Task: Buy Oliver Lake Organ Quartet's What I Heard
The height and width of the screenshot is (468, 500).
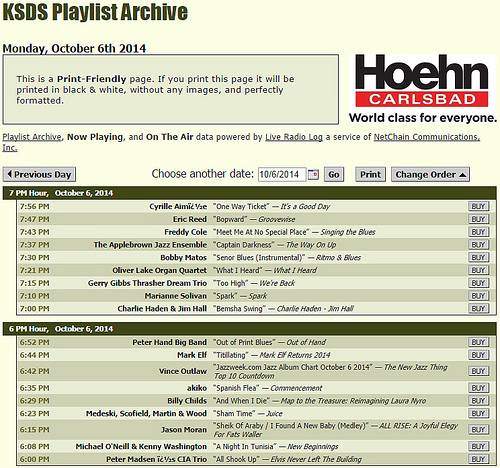Action: coord(478,270)
